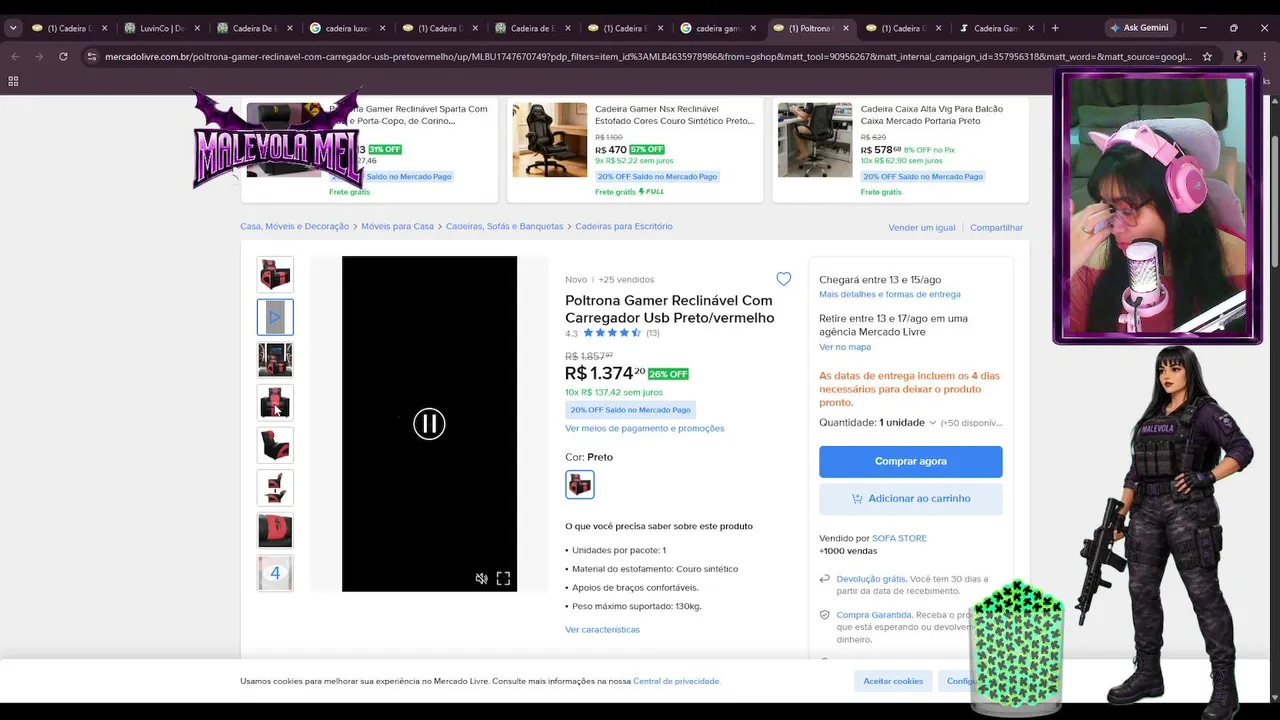Screen dimensions: 1280x720
Task: Open the browser profile avatar
Action: click(1240, 57)
